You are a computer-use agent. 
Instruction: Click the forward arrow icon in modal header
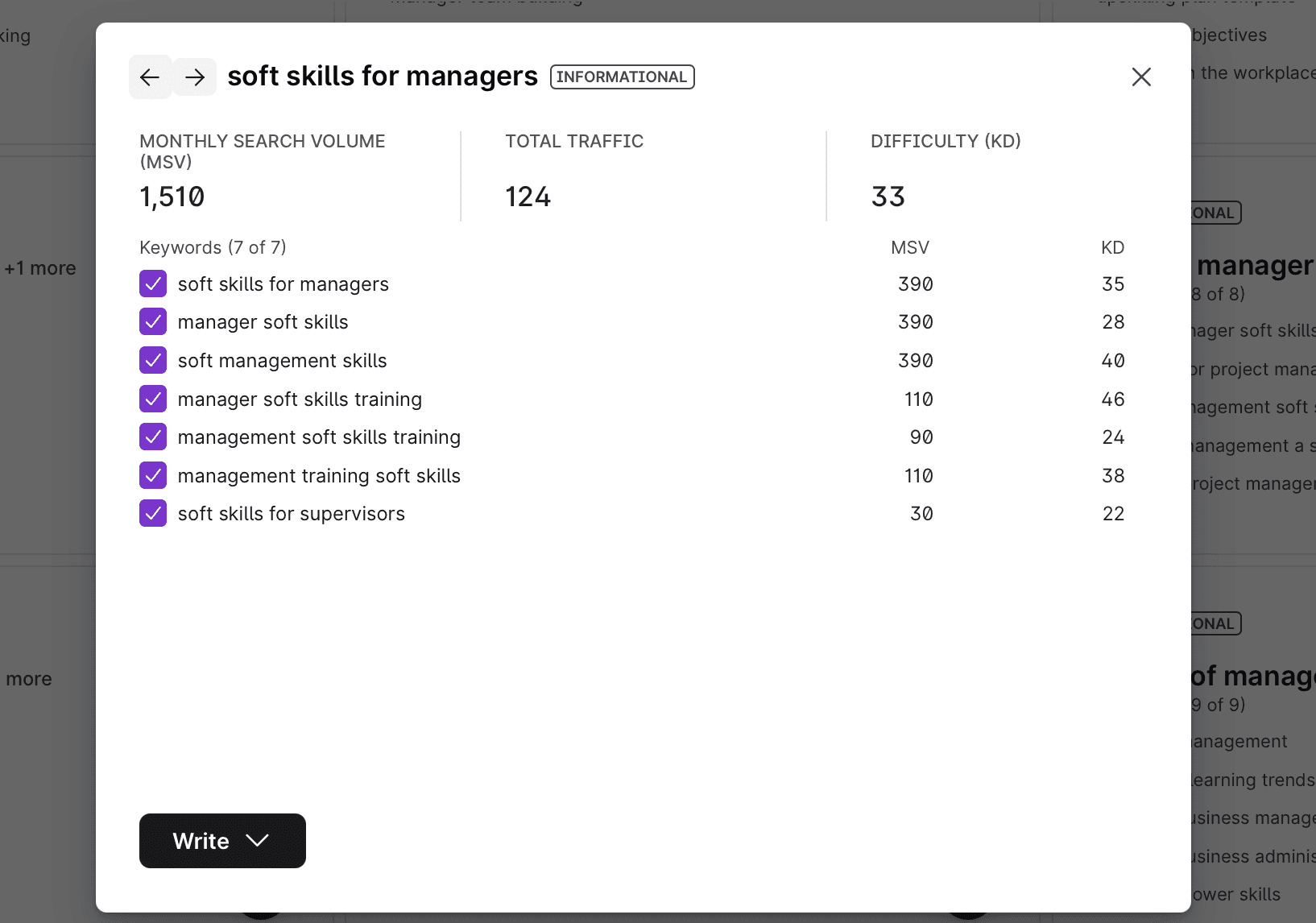coord(195,77)
